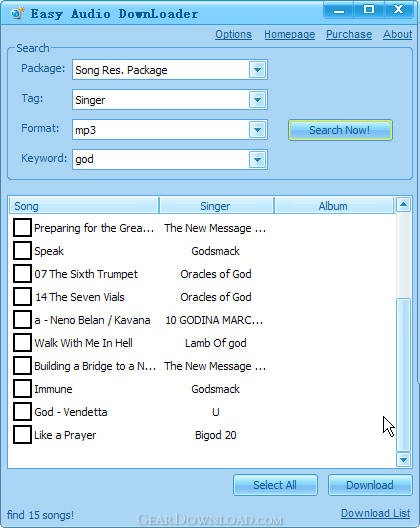Viewport: 420px width, 528px height.
Task: Check 'Building a Bridge to a N...' checkbox
Action: click(x=22, y=366)
